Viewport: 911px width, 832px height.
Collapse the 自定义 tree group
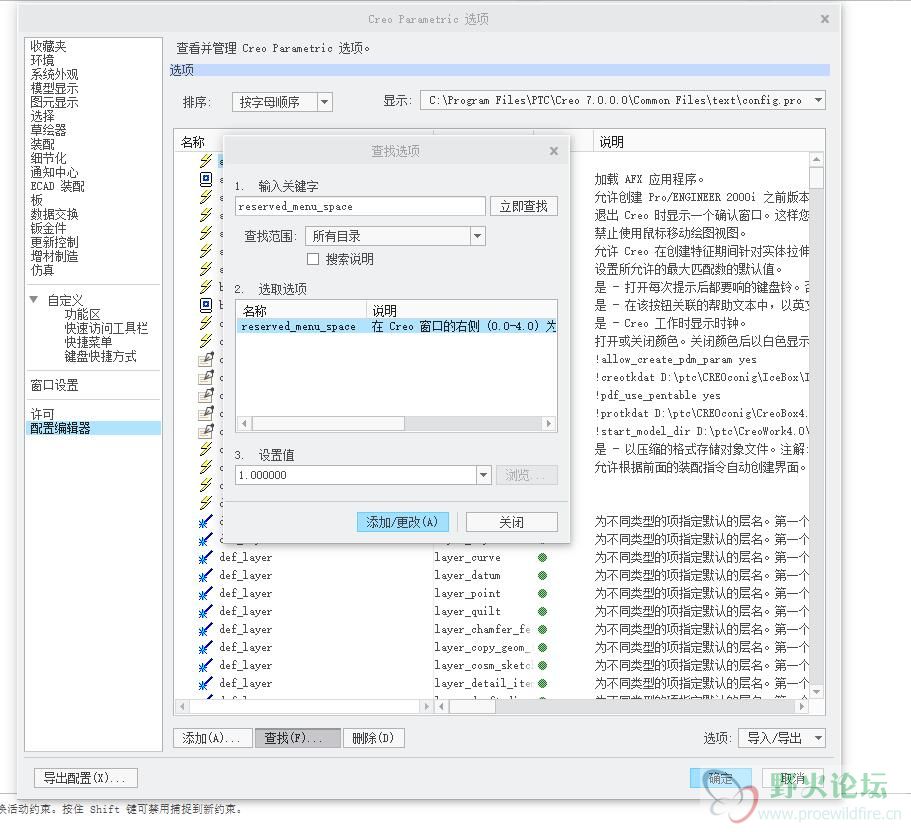click(x=34, y=300)
